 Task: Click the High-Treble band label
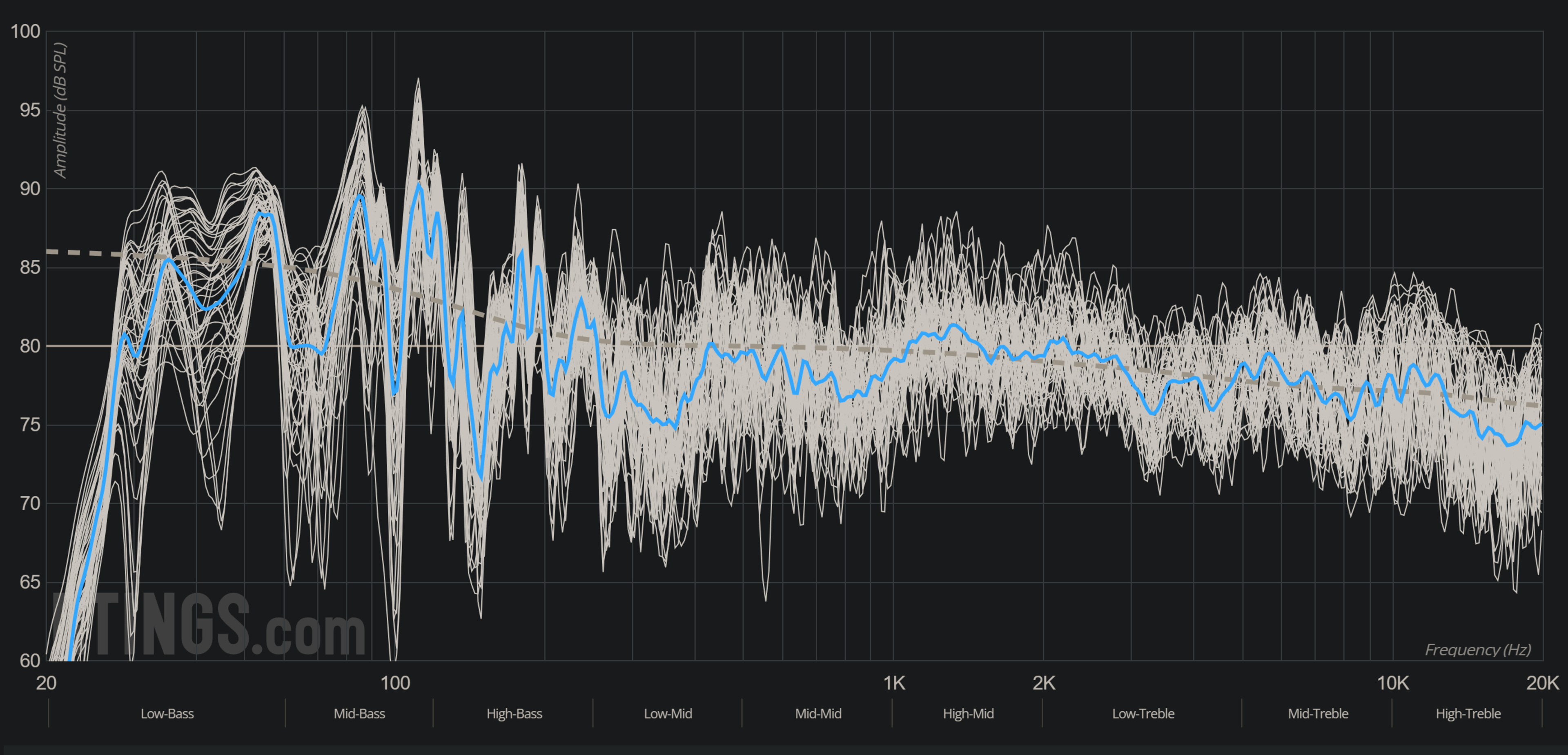(x=1468, y=714)
